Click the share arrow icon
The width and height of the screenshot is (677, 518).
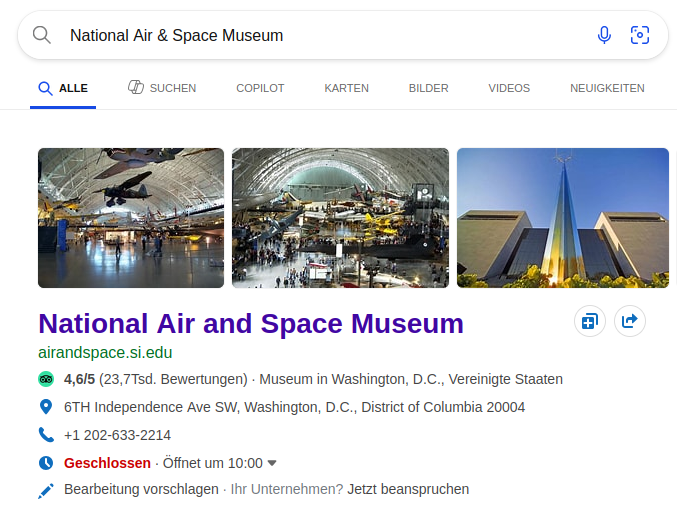coord(630,321)
